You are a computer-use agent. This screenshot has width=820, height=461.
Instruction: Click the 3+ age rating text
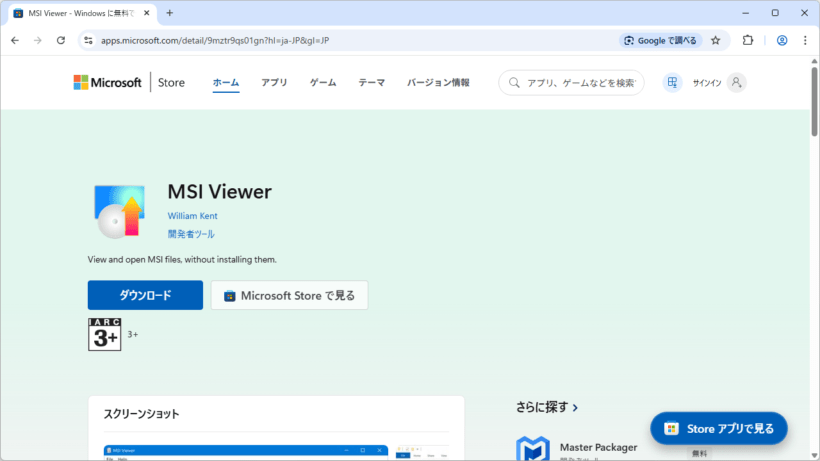(133, 335)
